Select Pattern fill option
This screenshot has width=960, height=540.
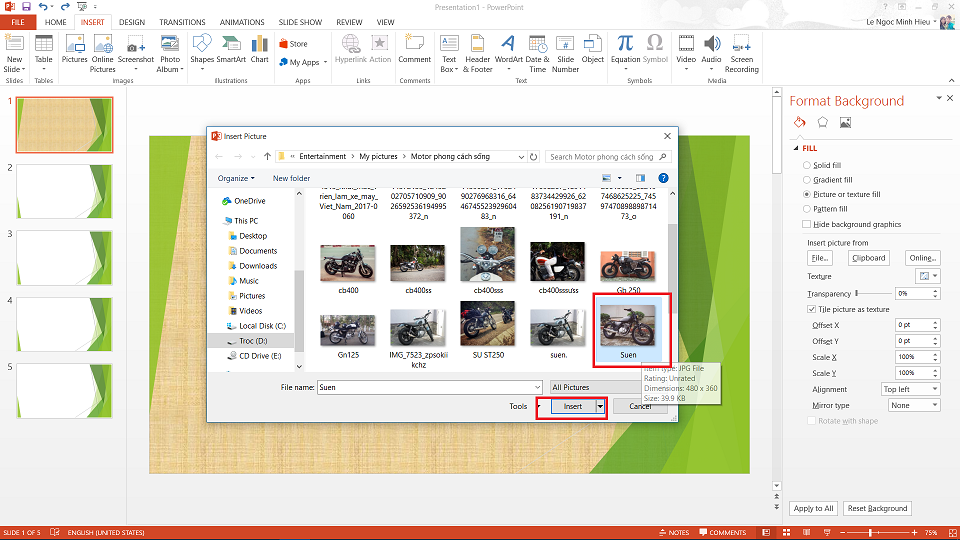[x=806, y=209]
